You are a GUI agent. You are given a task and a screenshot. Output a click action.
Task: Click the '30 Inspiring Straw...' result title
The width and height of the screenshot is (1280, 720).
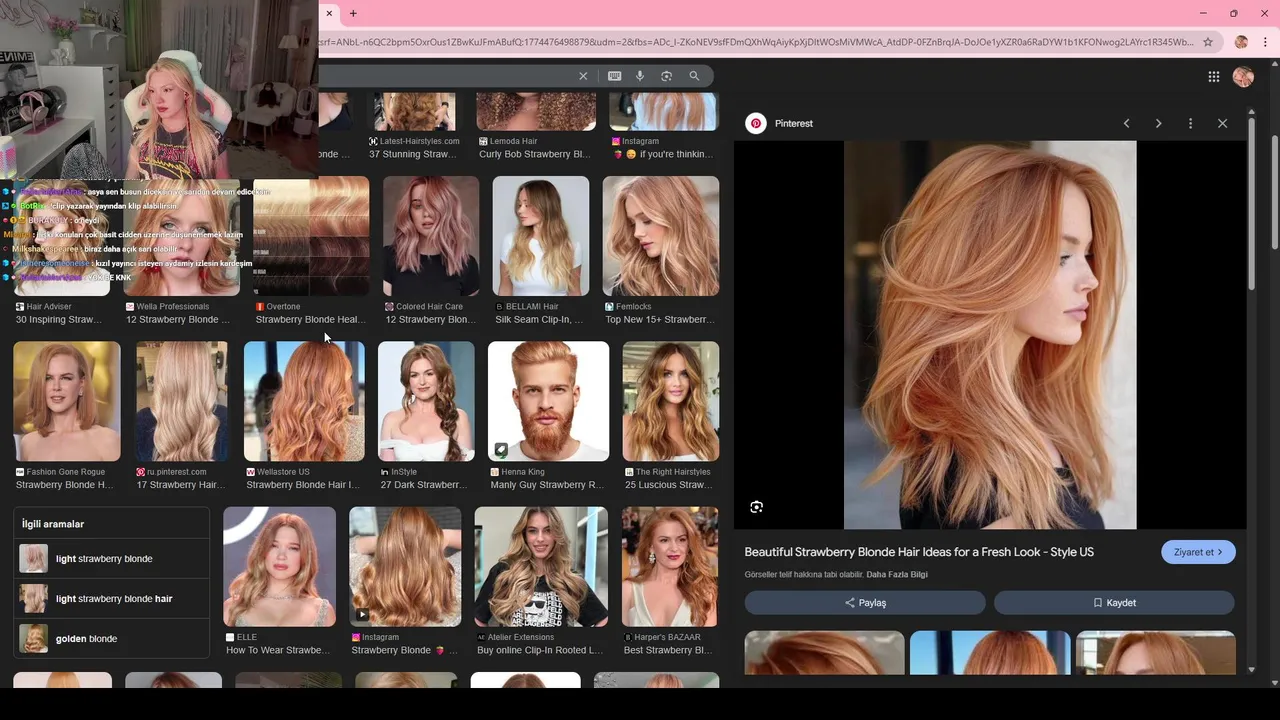(59, 320)
